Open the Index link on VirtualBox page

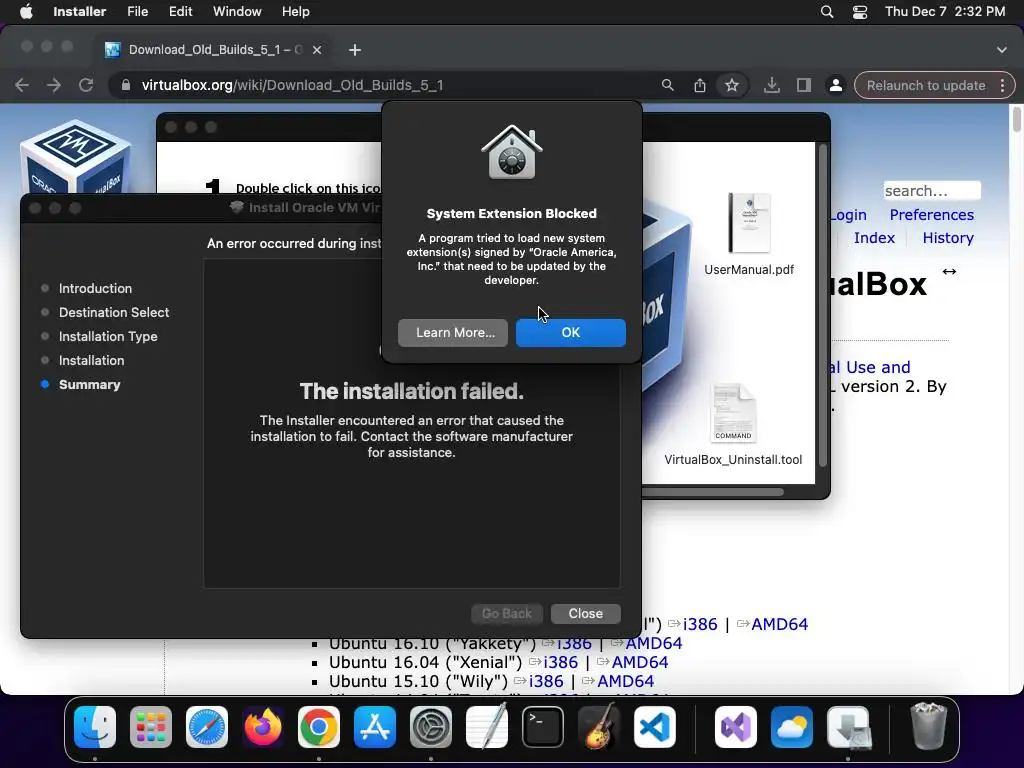874,238
